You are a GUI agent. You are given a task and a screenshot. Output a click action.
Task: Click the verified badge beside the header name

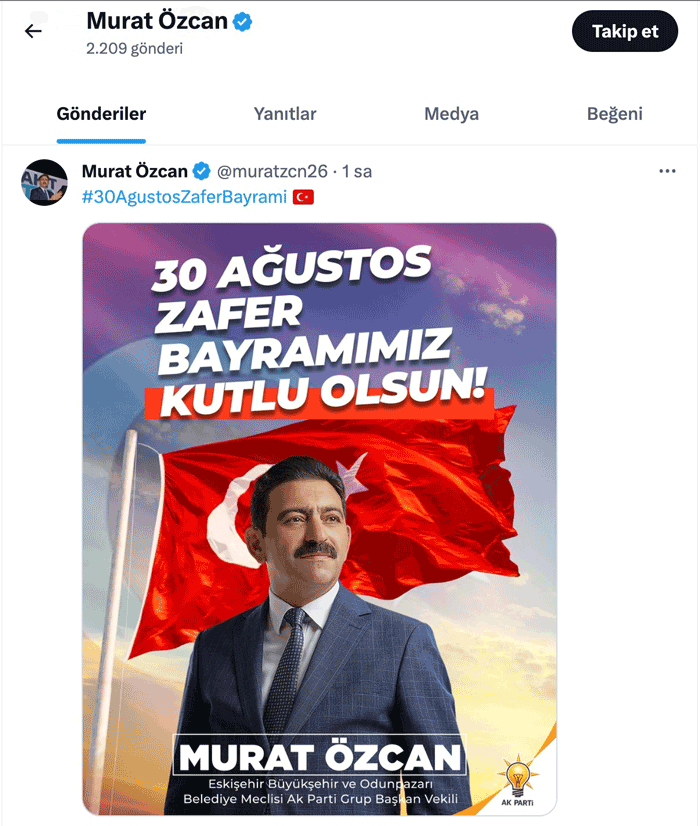(242, 22)
